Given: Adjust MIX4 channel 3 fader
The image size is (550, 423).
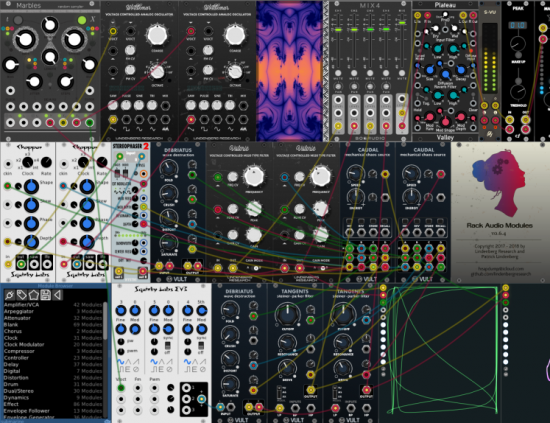Looking at the screenshot, I should click(x=370, y=30).
